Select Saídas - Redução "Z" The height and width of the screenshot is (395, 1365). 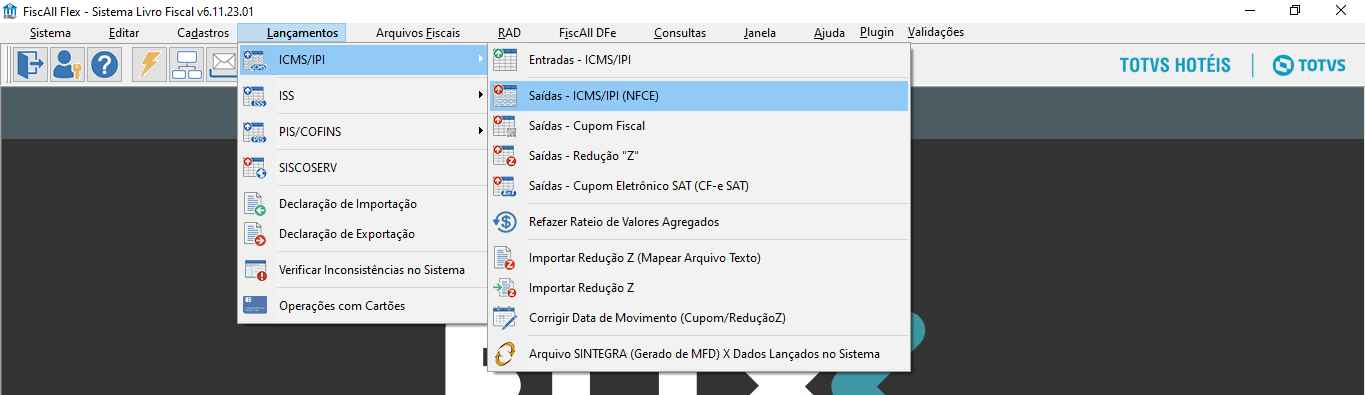(x=699, y=156)
